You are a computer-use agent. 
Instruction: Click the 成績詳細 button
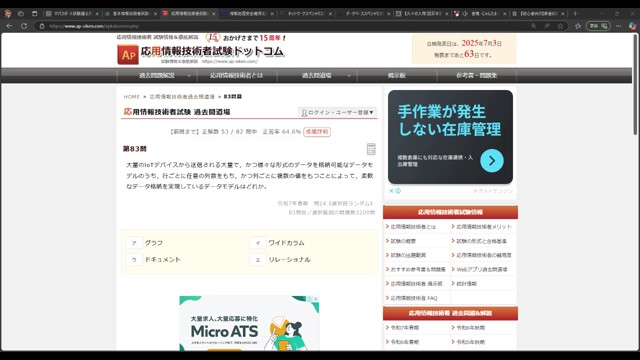[x=317, y=132]
